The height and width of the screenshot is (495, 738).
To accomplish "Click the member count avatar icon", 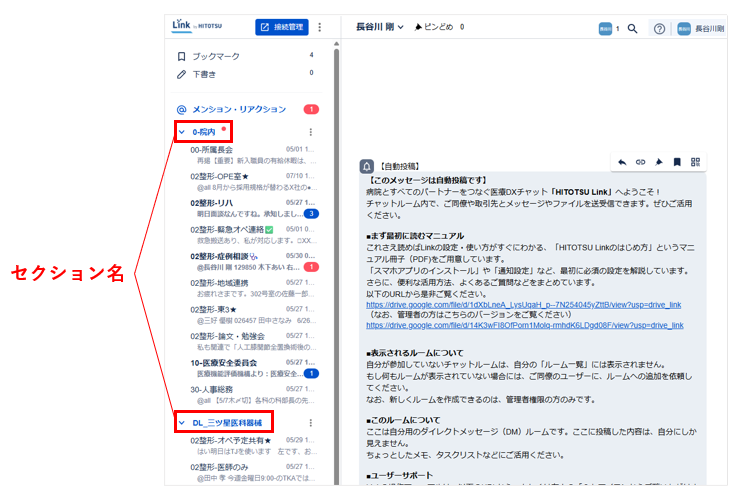I will coord(605,29).
